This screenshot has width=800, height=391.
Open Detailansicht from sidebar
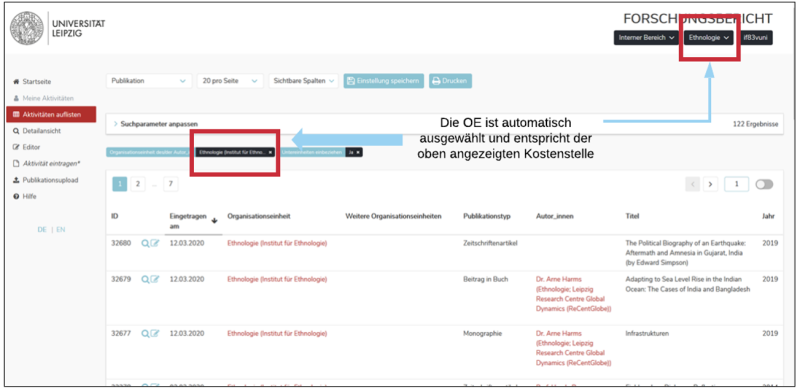(x=37, y=131)
